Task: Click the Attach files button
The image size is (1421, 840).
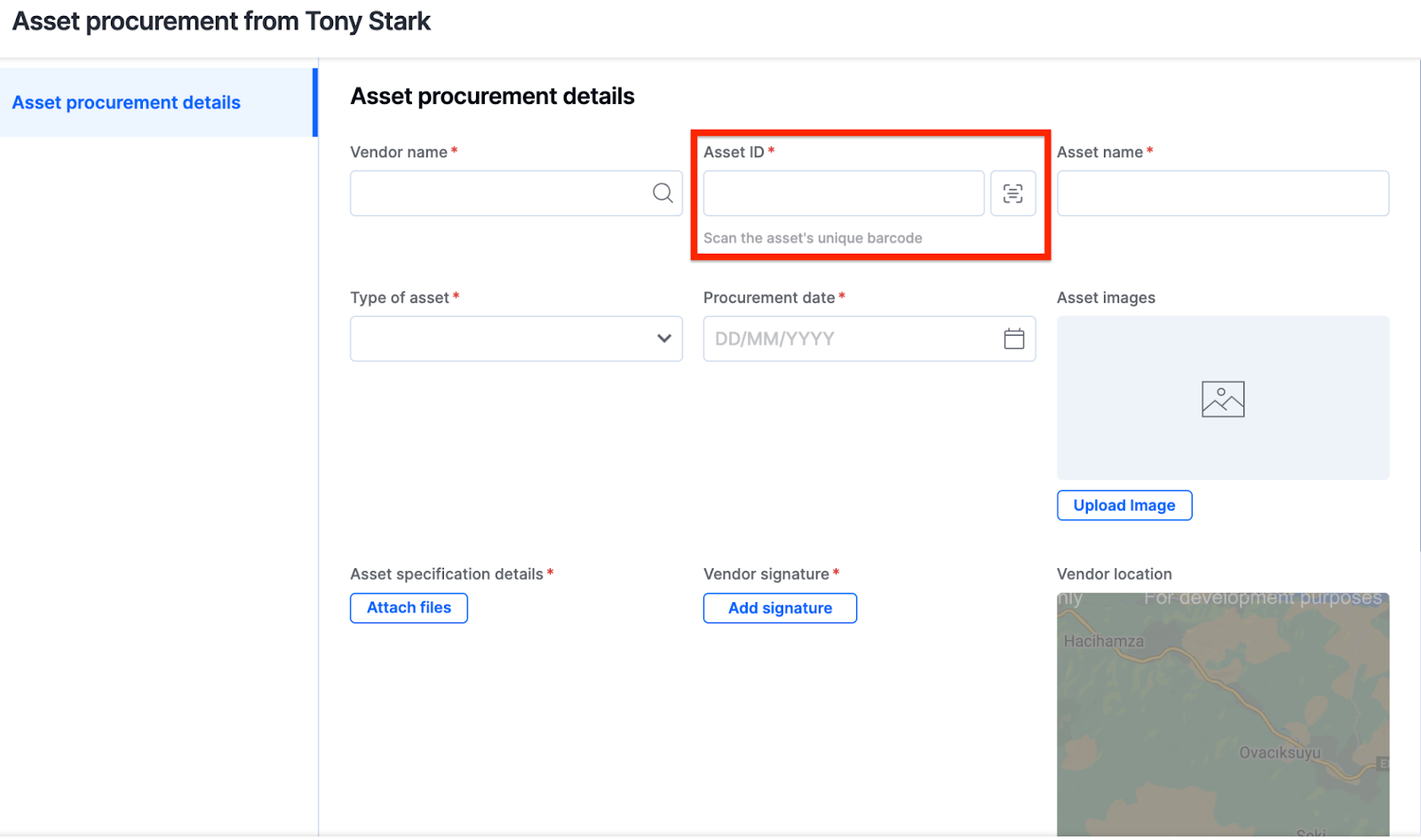Action: coord(409,608)
